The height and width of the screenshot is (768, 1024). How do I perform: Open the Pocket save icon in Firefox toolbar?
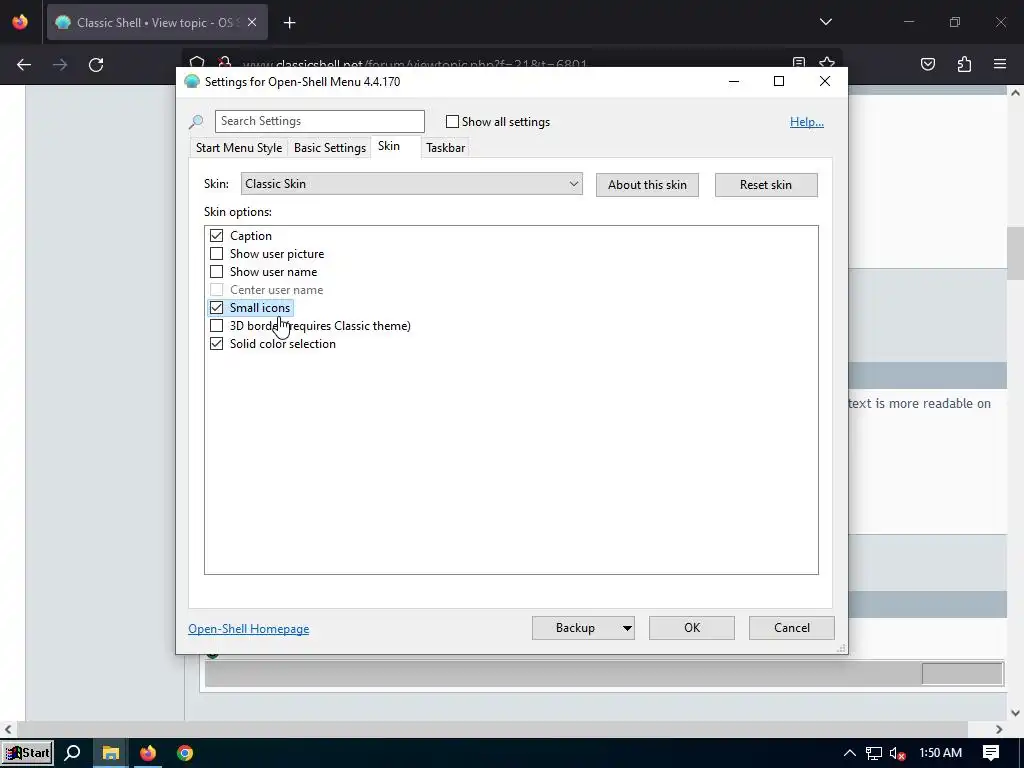pyautogui.click(x=928, y=64)
